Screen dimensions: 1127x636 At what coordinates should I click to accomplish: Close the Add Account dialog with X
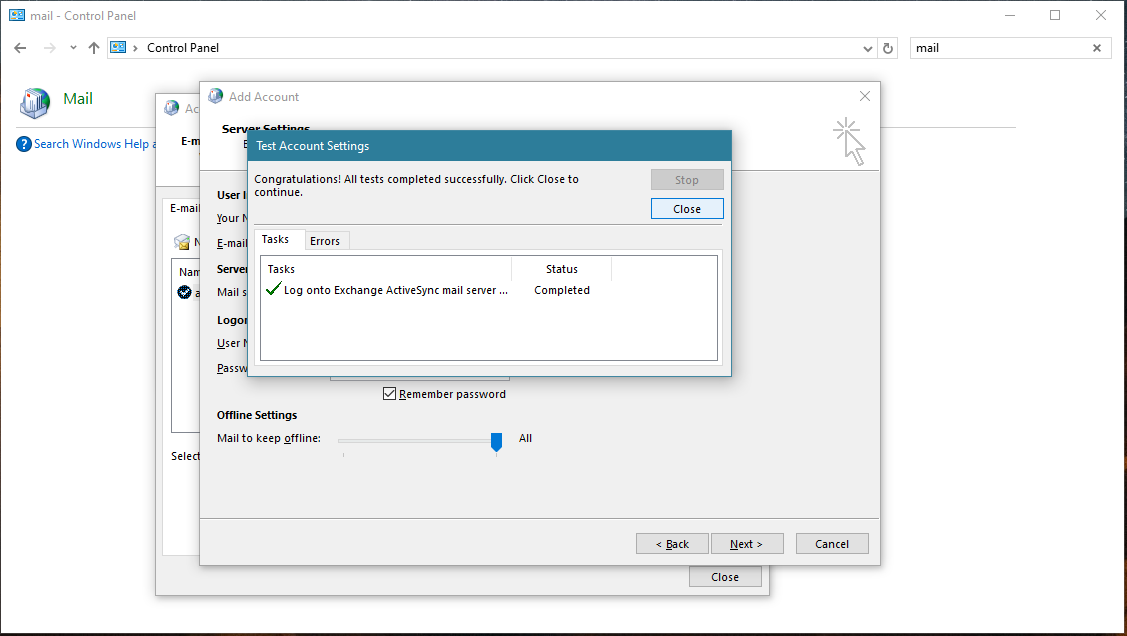pyautogui.click(x=865, y=96)
